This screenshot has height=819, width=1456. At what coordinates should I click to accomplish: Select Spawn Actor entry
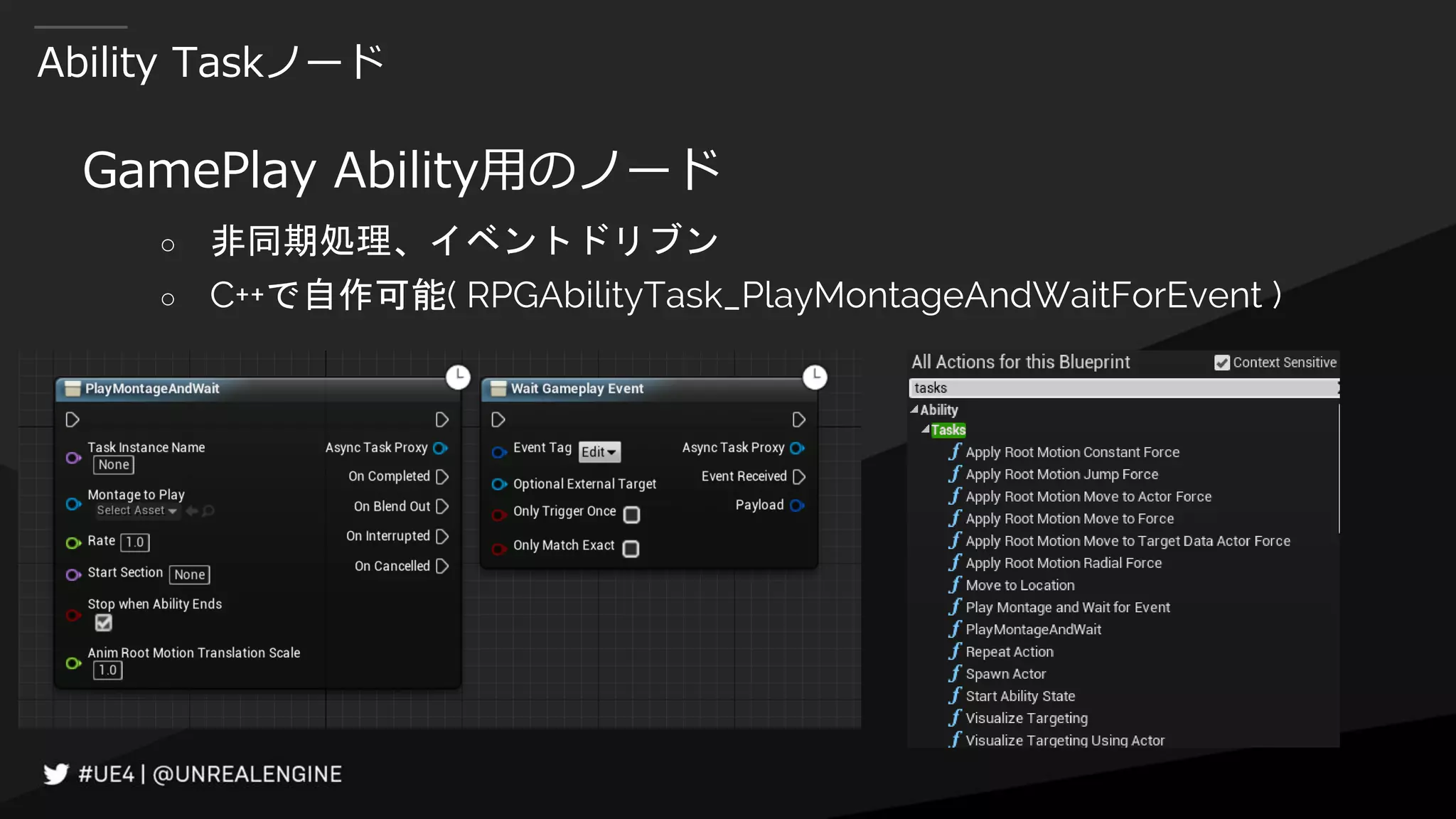1005,674
